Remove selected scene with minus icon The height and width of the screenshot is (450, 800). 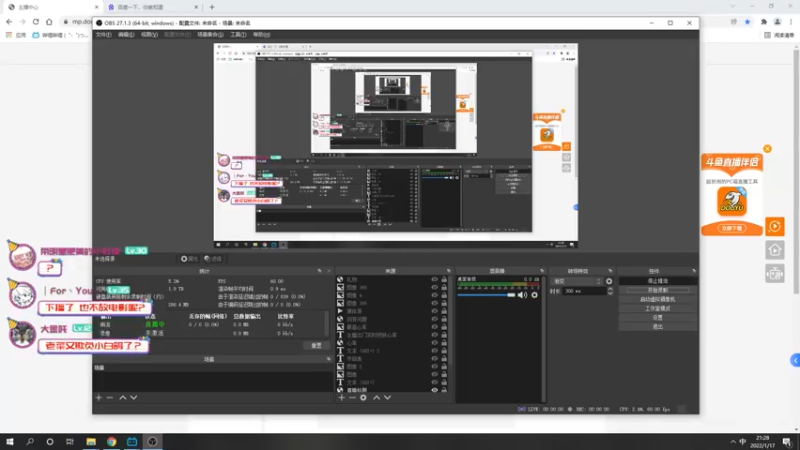click(x=110, y=397)
